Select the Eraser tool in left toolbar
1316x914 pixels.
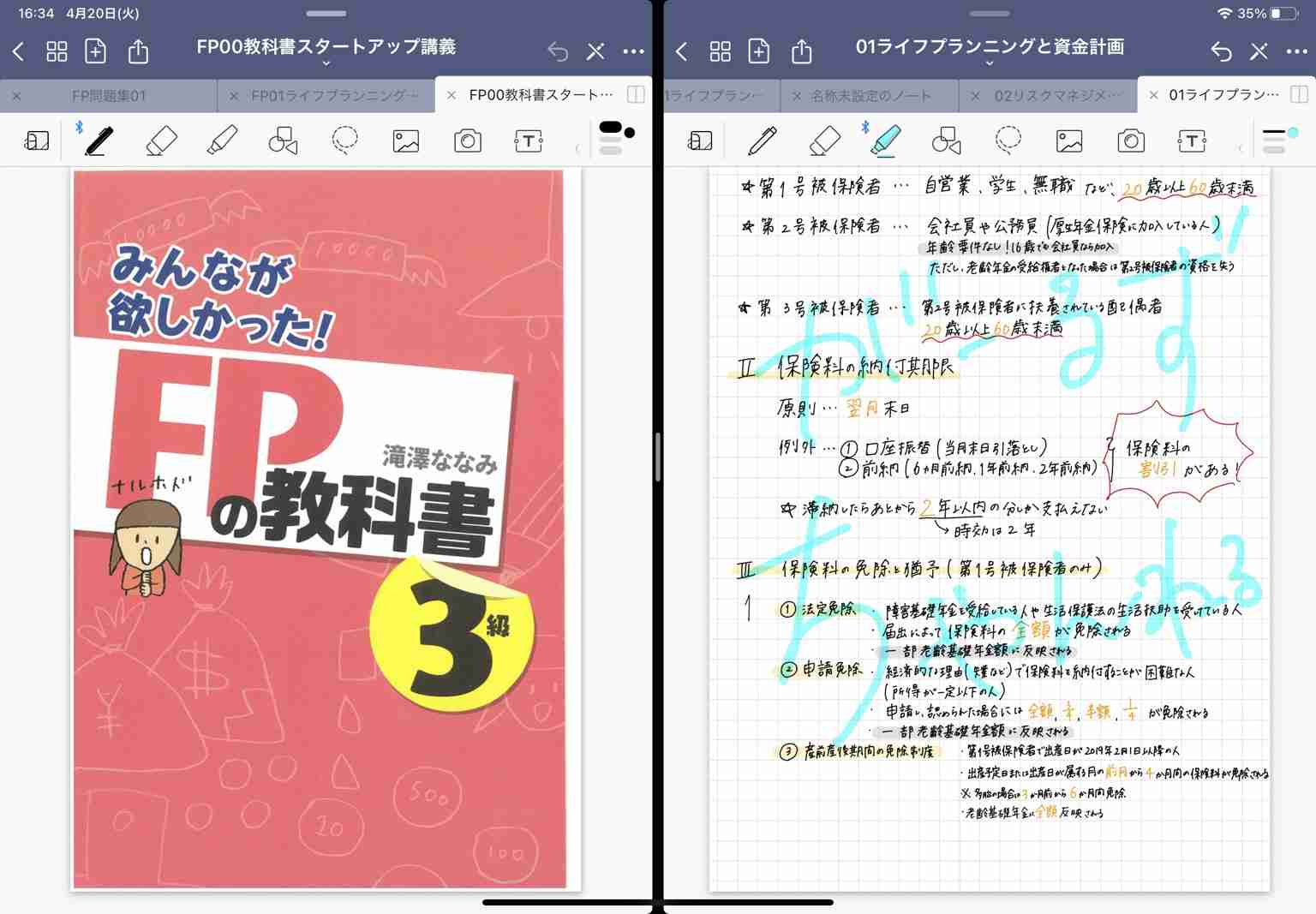click(161, 140)
